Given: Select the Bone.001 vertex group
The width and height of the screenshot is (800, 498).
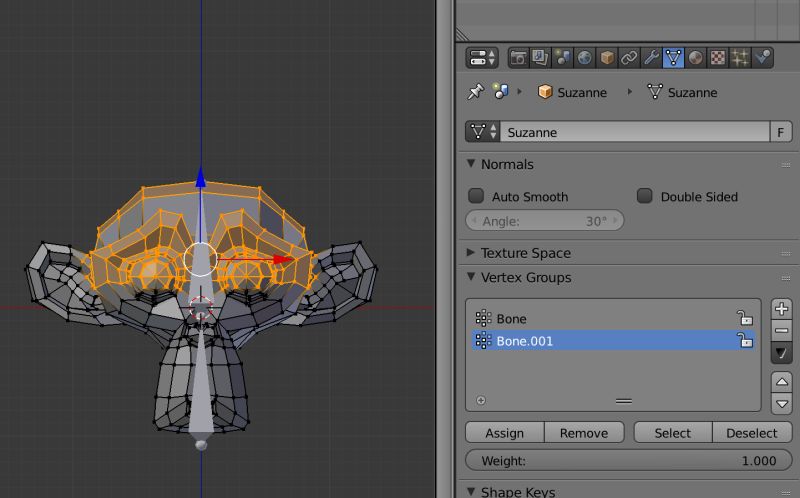Looking at the screenshot, I should [x=613, y=340].
